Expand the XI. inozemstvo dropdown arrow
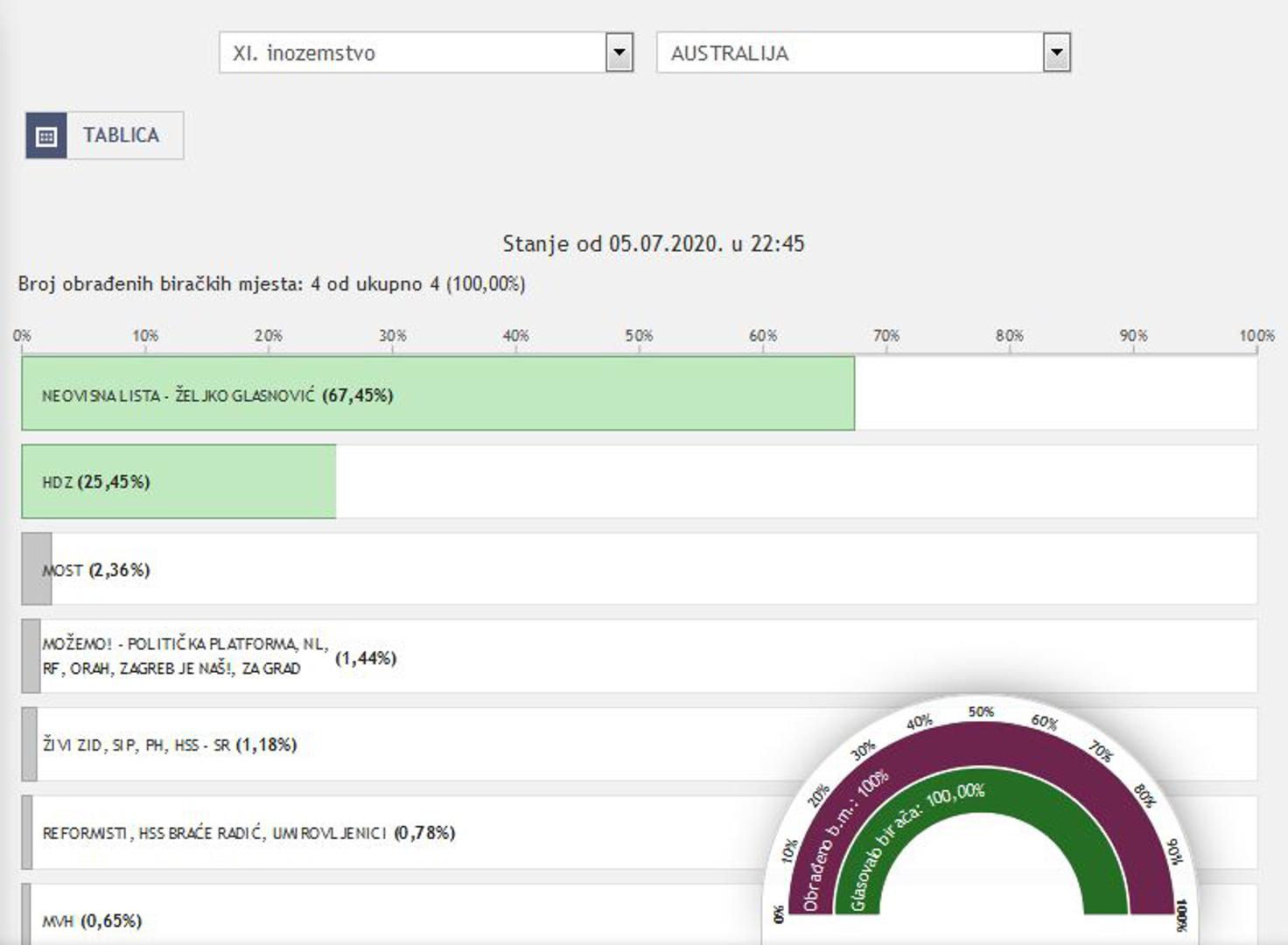1288x945 pixels. click(x=619, y=53)
